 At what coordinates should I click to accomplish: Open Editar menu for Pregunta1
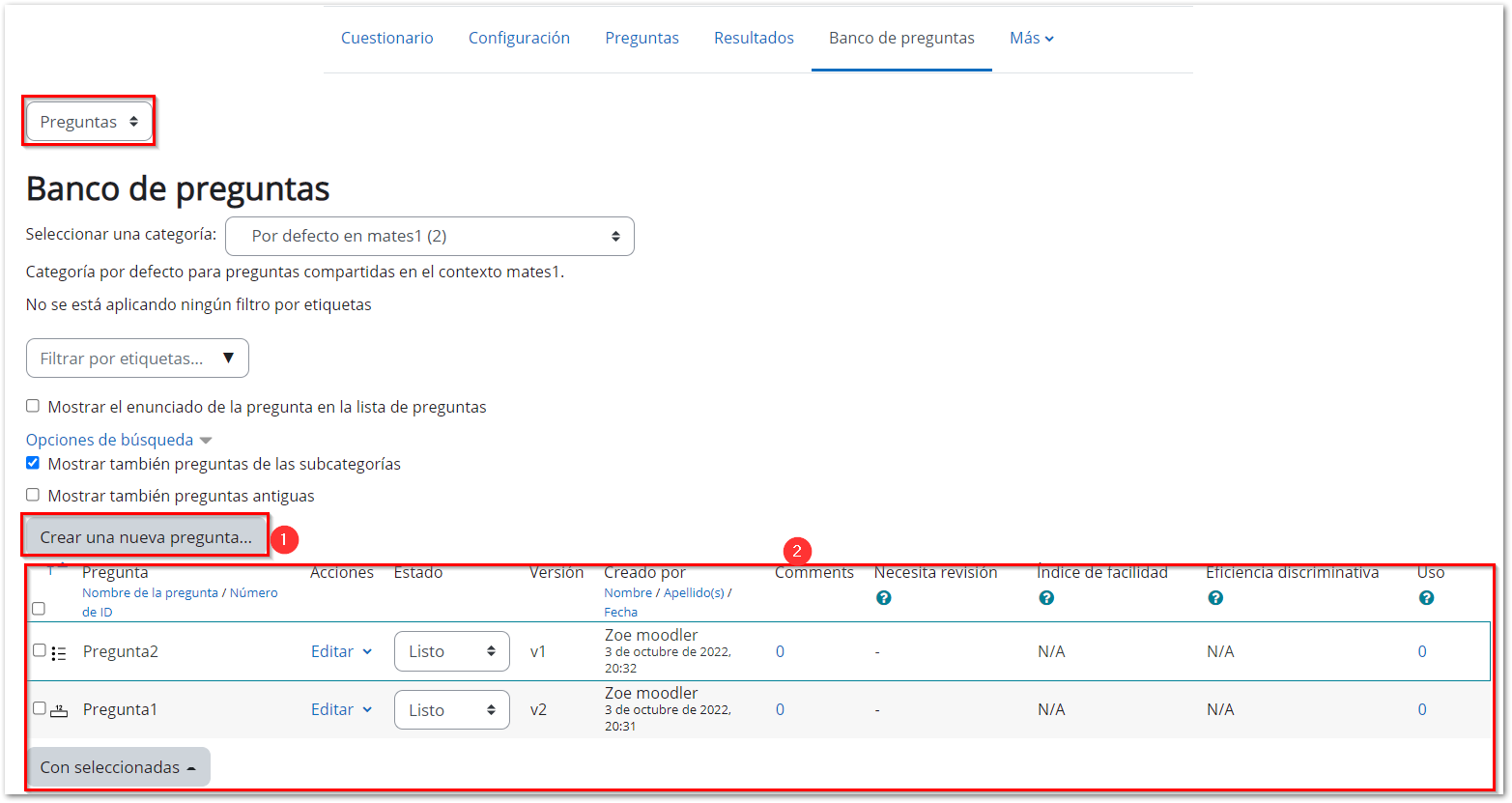tap(341, 709)
